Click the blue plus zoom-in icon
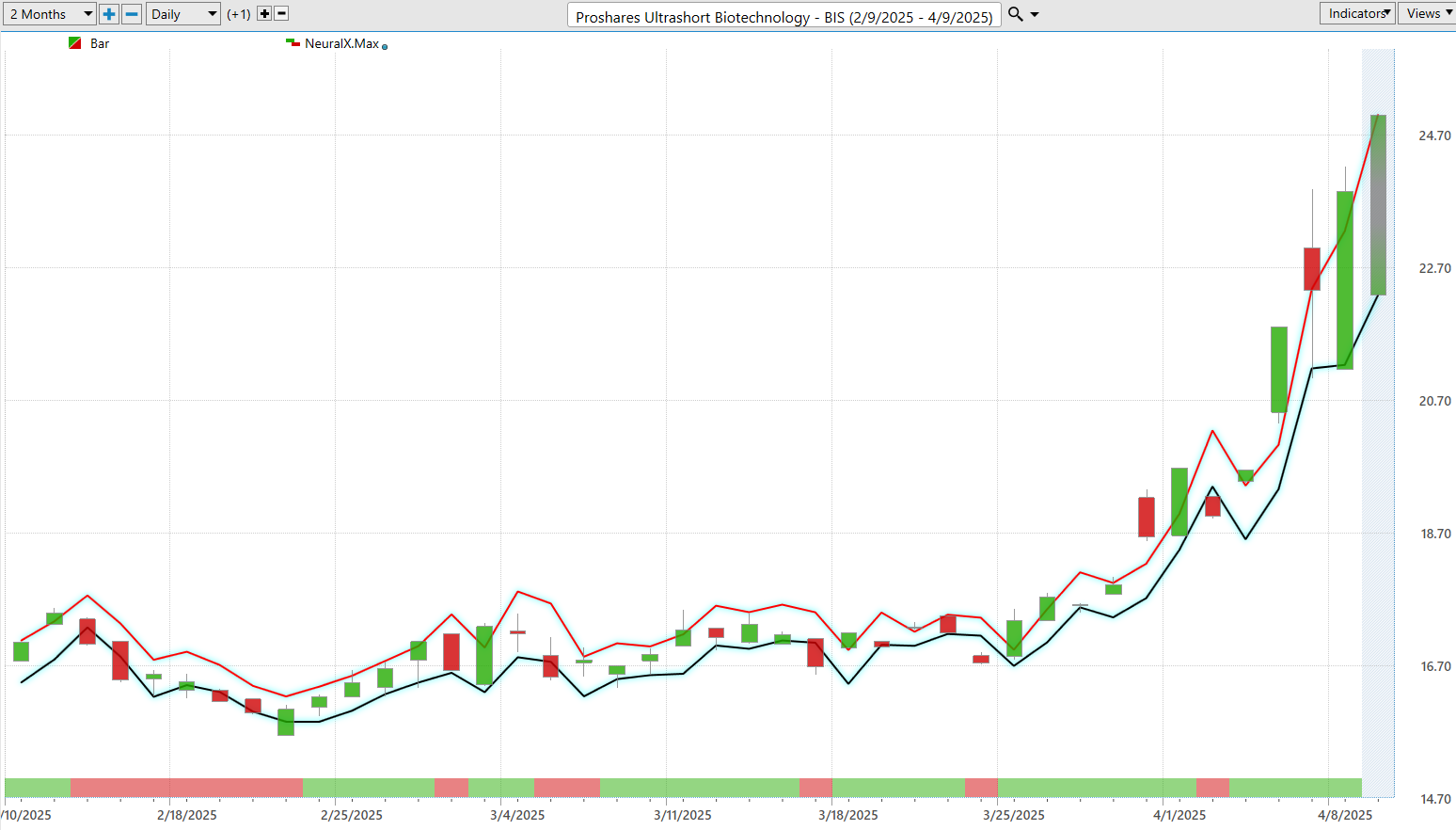1456x830 pixels. pos(109,14)
